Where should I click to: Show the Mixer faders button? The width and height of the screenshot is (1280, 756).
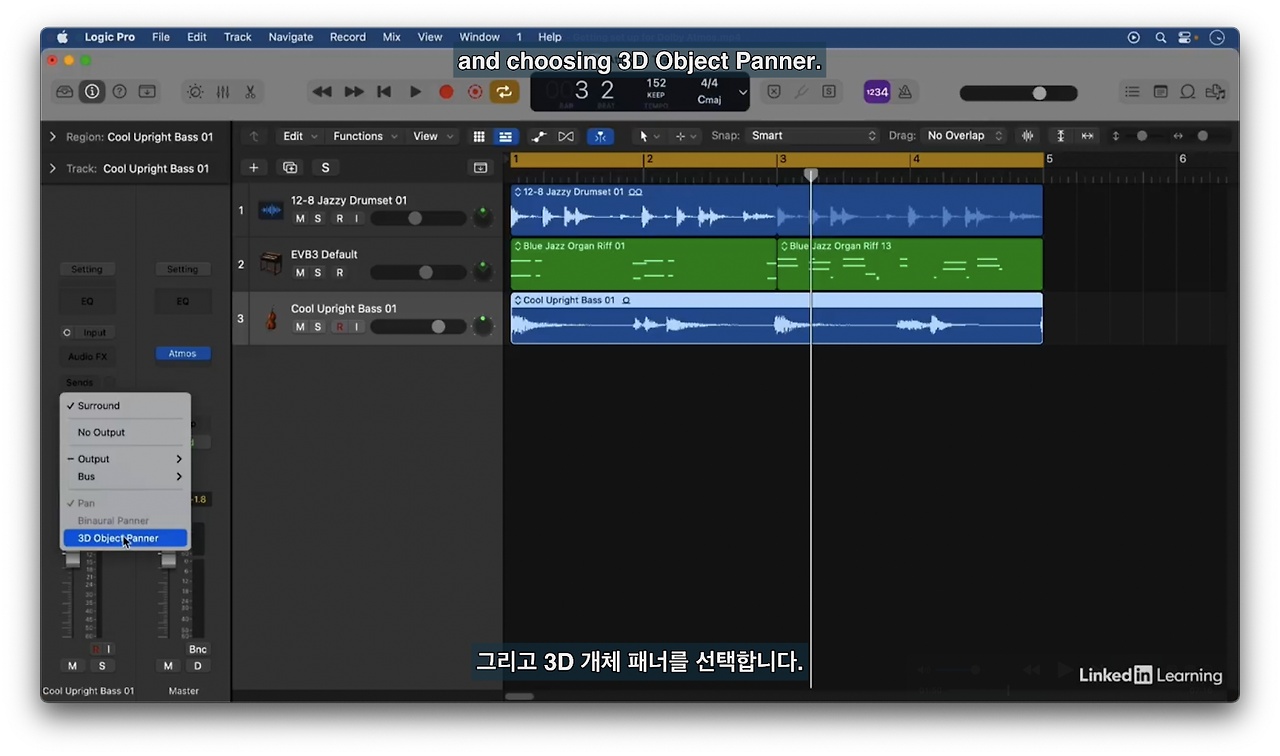[223, 92]
